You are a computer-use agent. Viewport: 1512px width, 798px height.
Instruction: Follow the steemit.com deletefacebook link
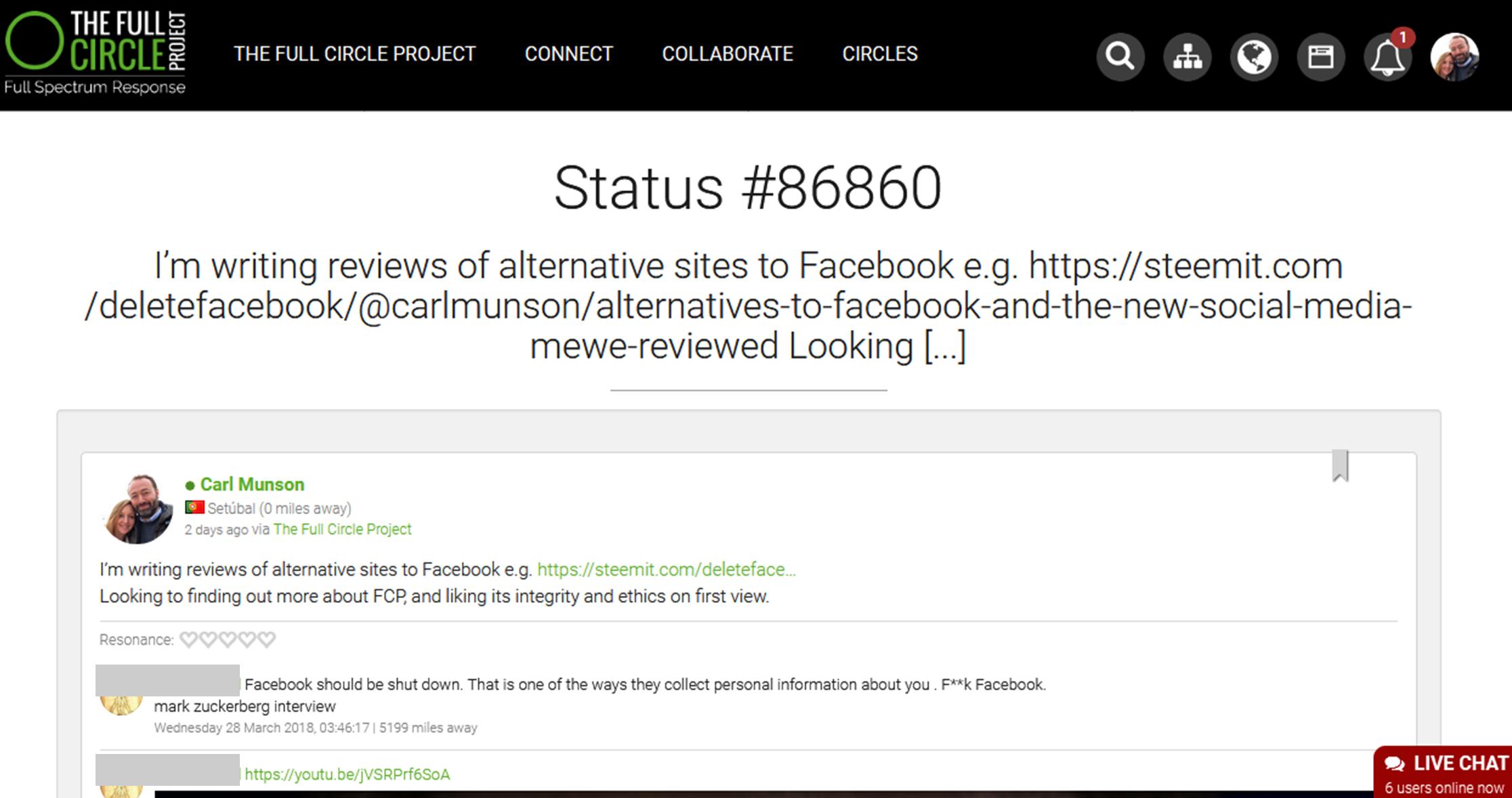666,570
